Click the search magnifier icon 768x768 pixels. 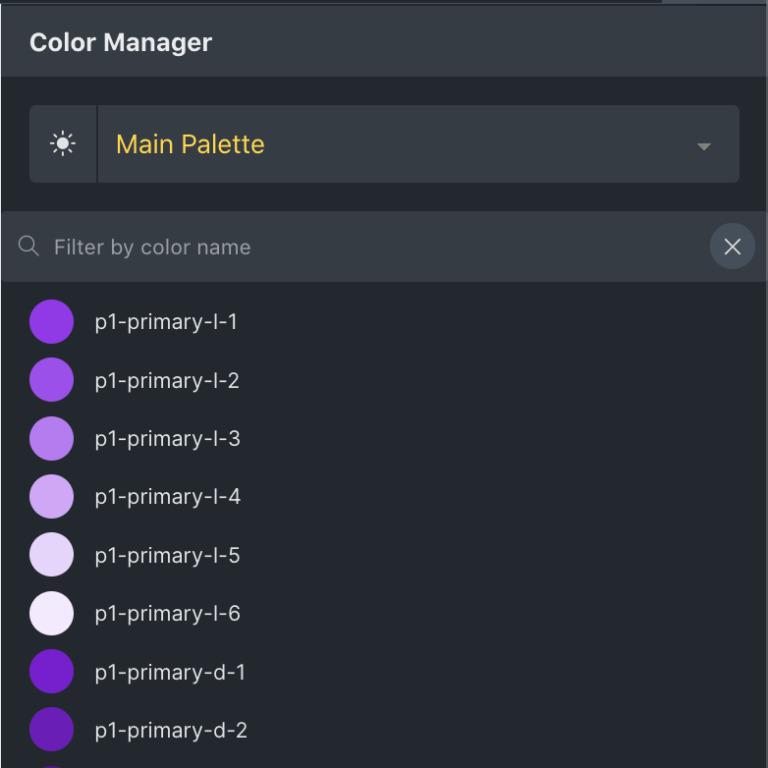point(29,246)
